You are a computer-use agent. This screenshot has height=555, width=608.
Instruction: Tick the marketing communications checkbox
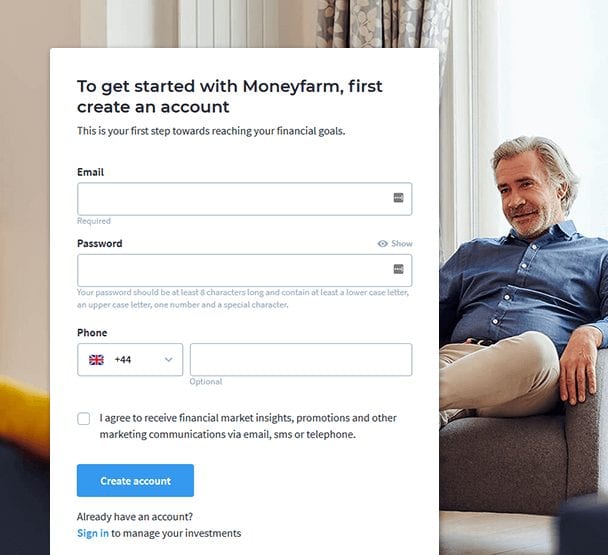click(x=83, y=419)
